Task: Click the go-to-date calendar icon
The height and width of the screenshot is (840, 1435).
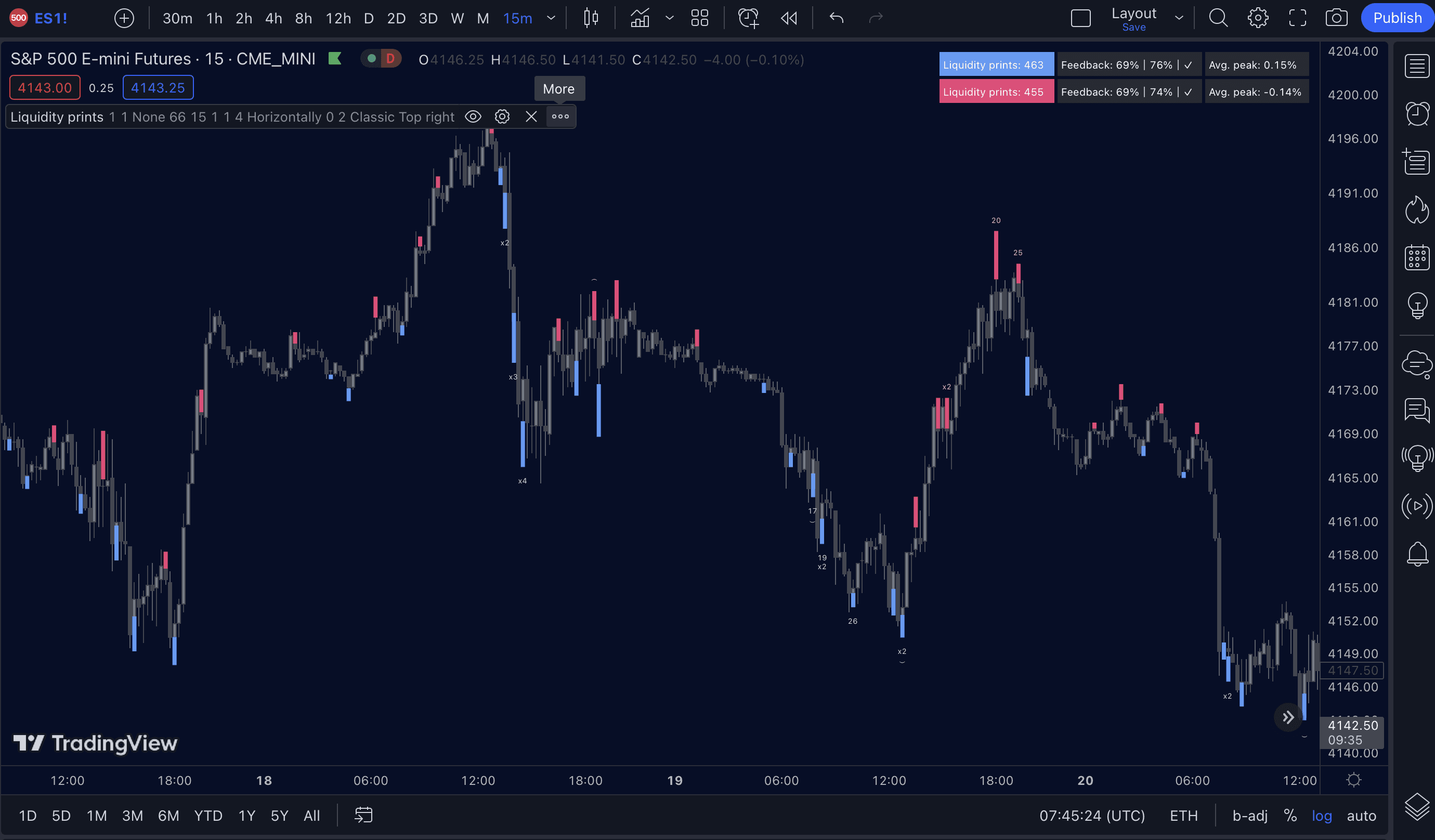Action: pyautogui.click(x=363, y=815)
